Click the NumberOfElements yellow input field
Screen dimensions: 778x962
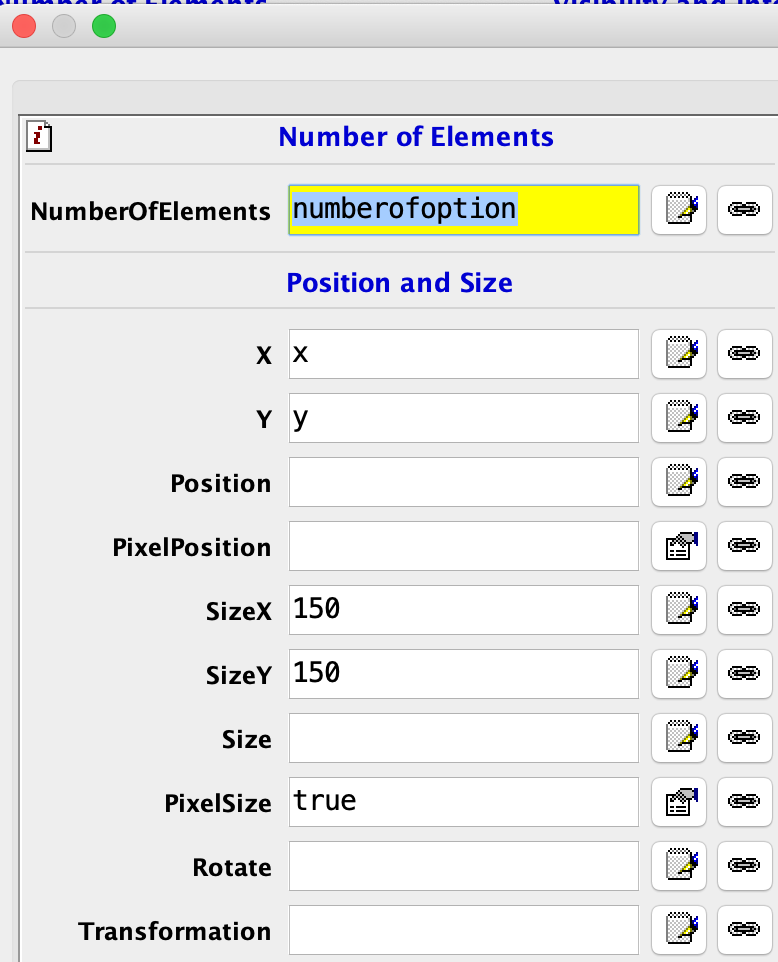pyautogui.click(x=463, y=210)
